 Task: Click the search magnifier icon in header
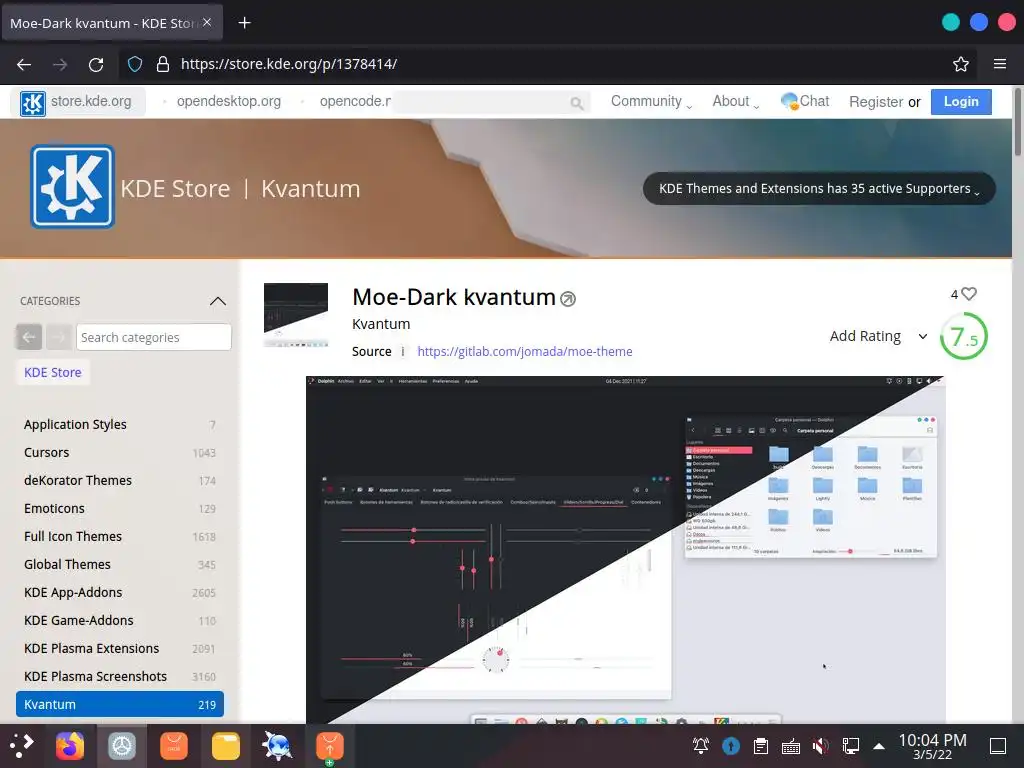point(576,103)
